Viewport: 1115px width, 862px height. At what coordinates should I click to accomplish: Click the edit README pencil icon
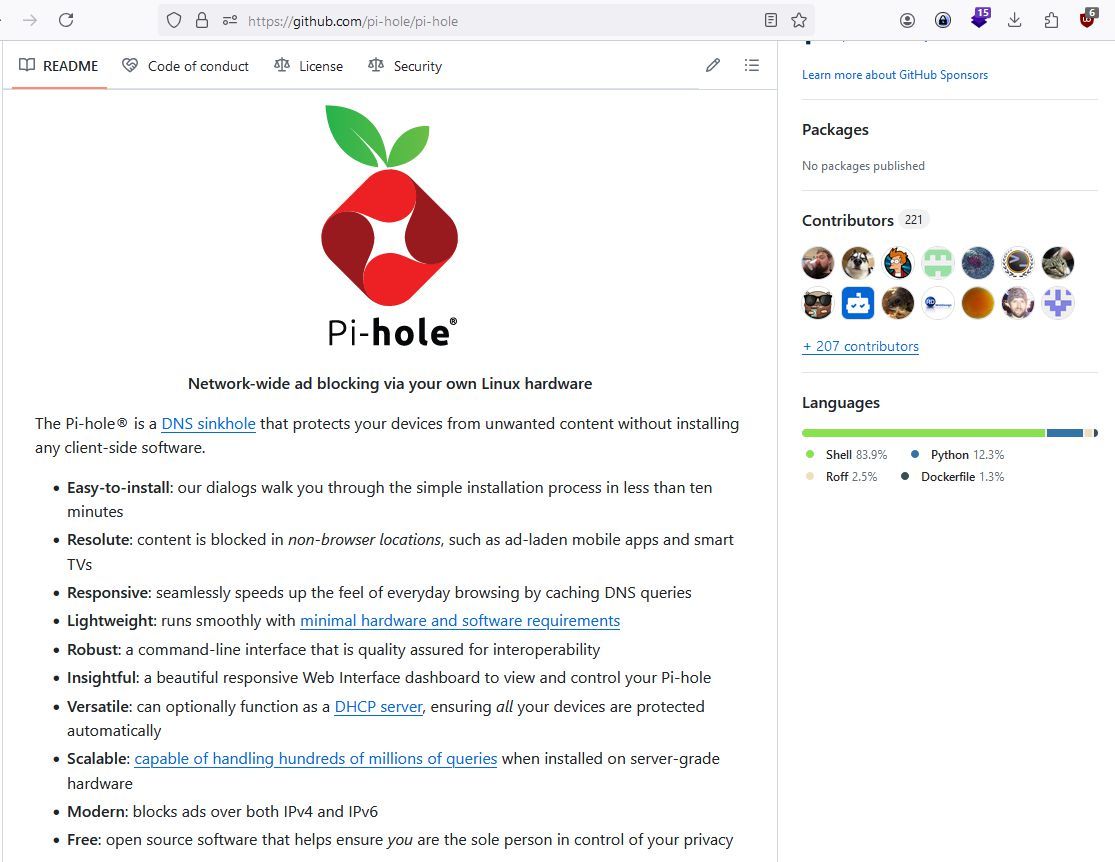pos(713,66)
